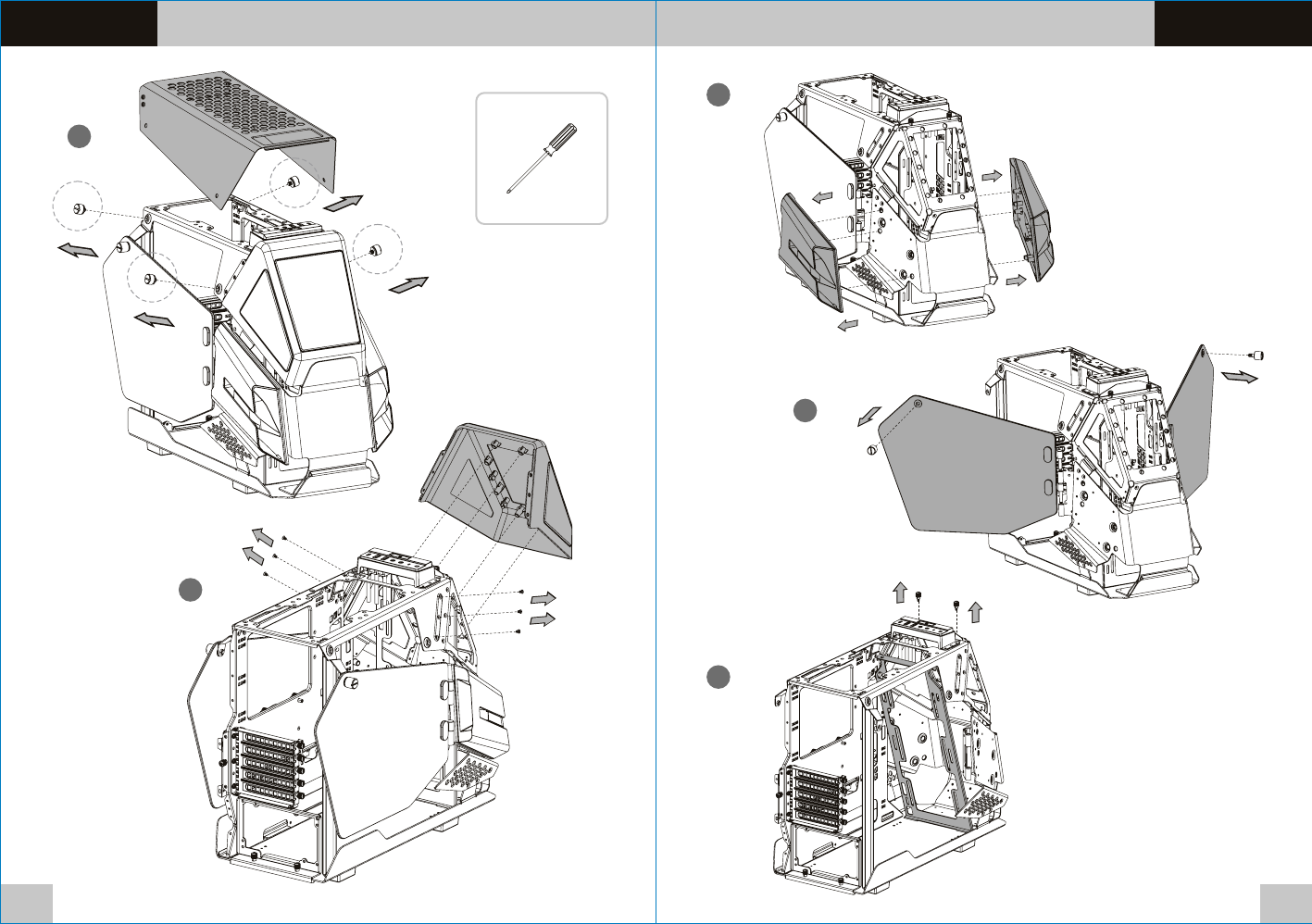Click the up arrow left of the two top screws
This screenshot has width=1312, height=924.
(899, 592)
